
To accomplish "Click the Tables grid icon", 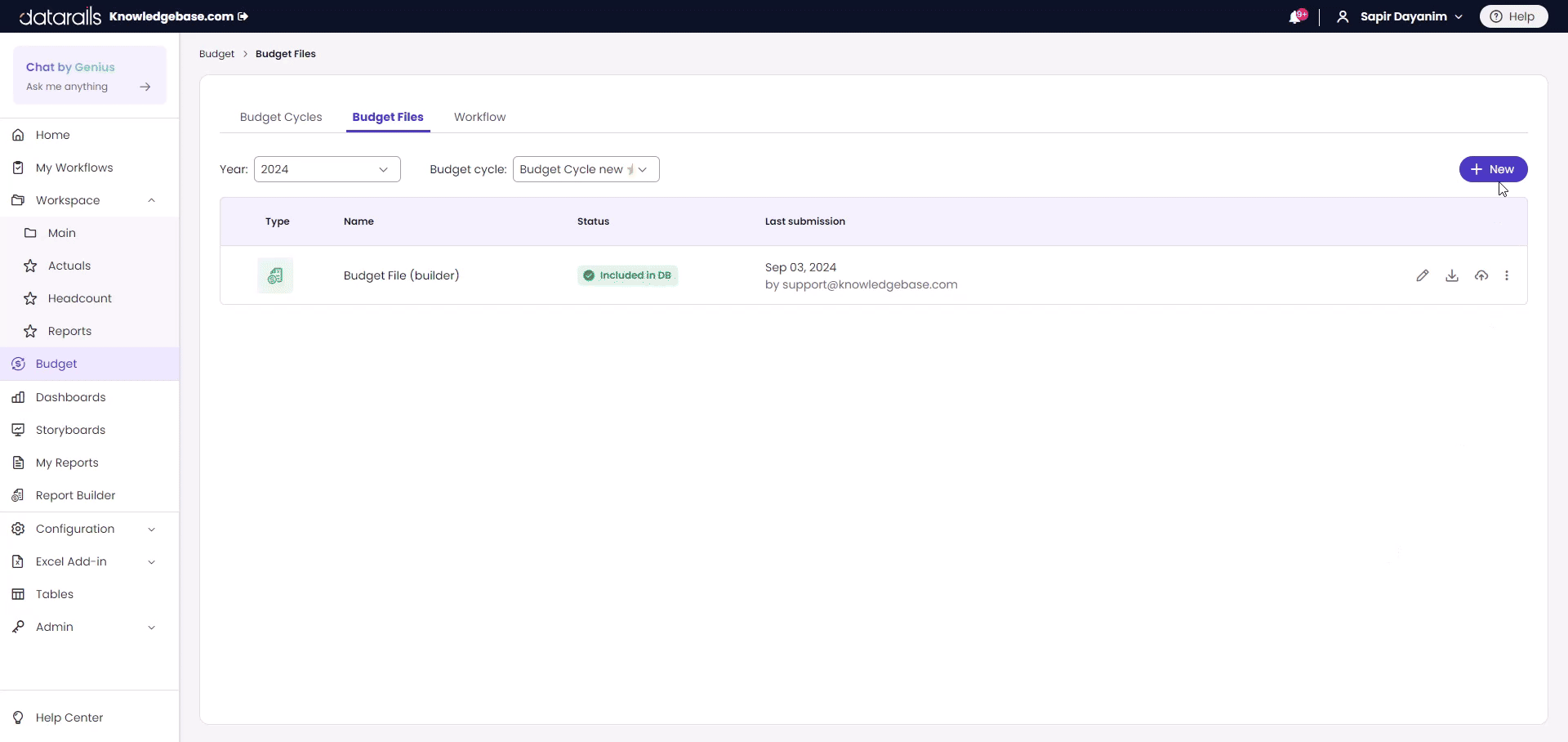I will [18, 594].
